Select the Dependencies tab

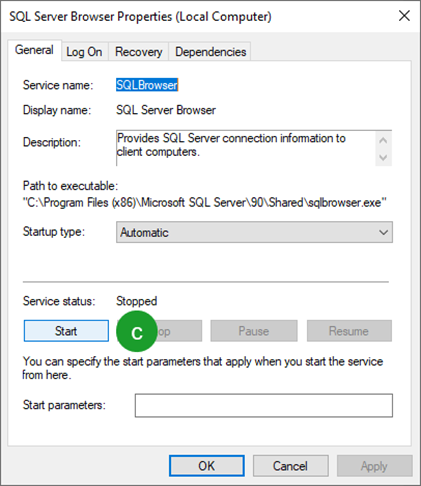210,52
